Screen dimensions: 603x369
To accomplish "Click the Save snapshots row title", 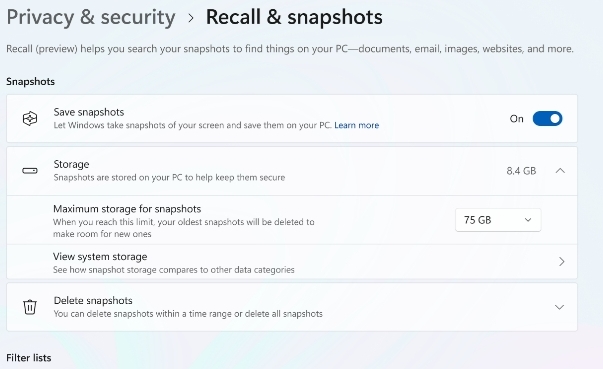I will 89,112.
